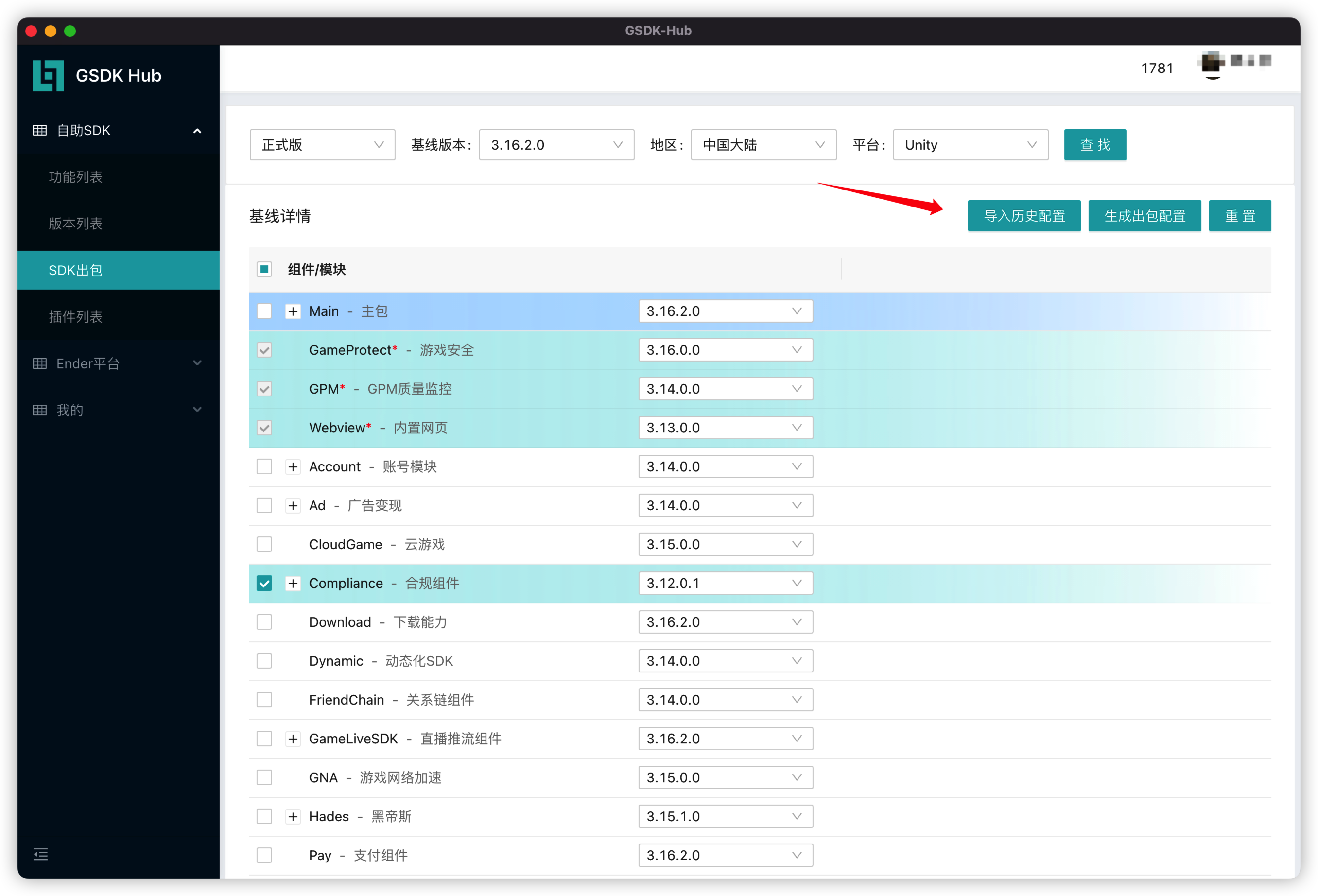Image resolution: width=1318 pixels, height=896 pixels.
Task: Click the GameProtect checkbox
Action: pos(264,350)
